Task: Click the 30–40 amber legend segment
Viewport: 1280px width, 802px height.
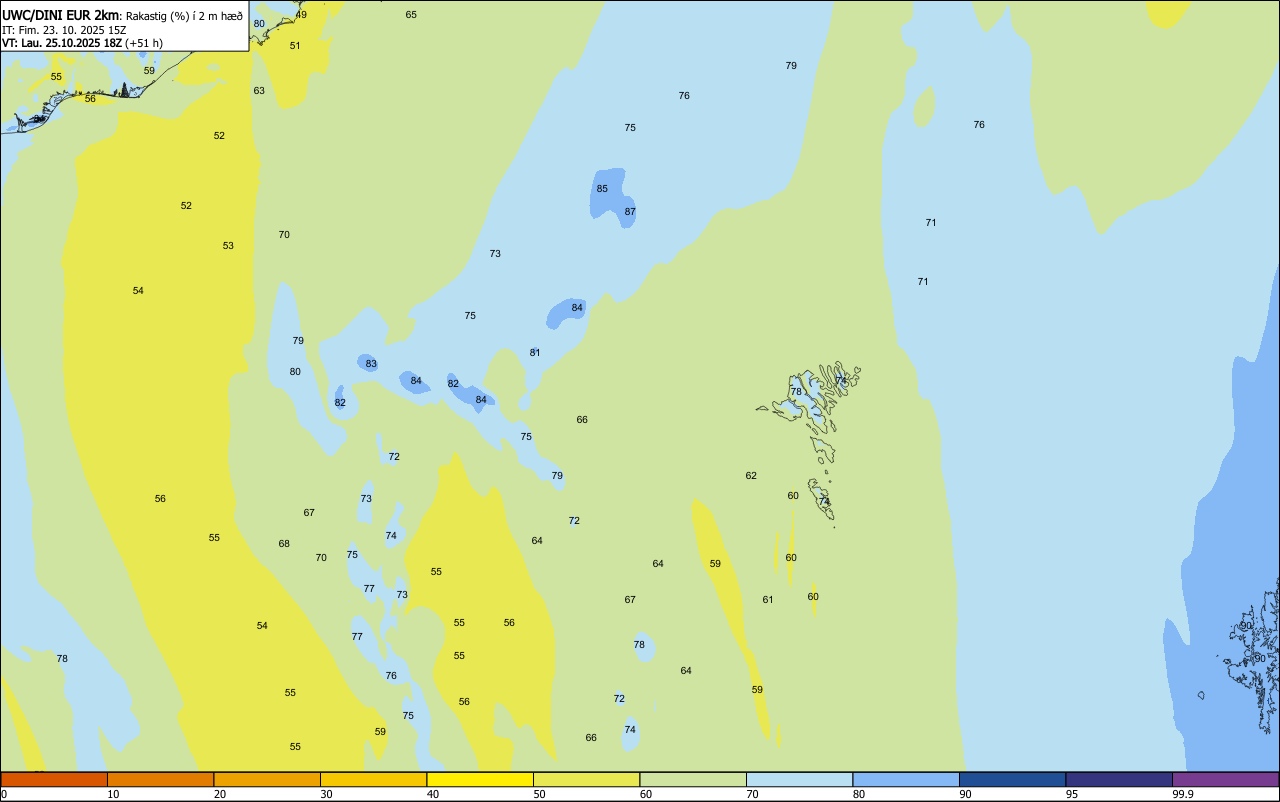Action: coord(373,779)
